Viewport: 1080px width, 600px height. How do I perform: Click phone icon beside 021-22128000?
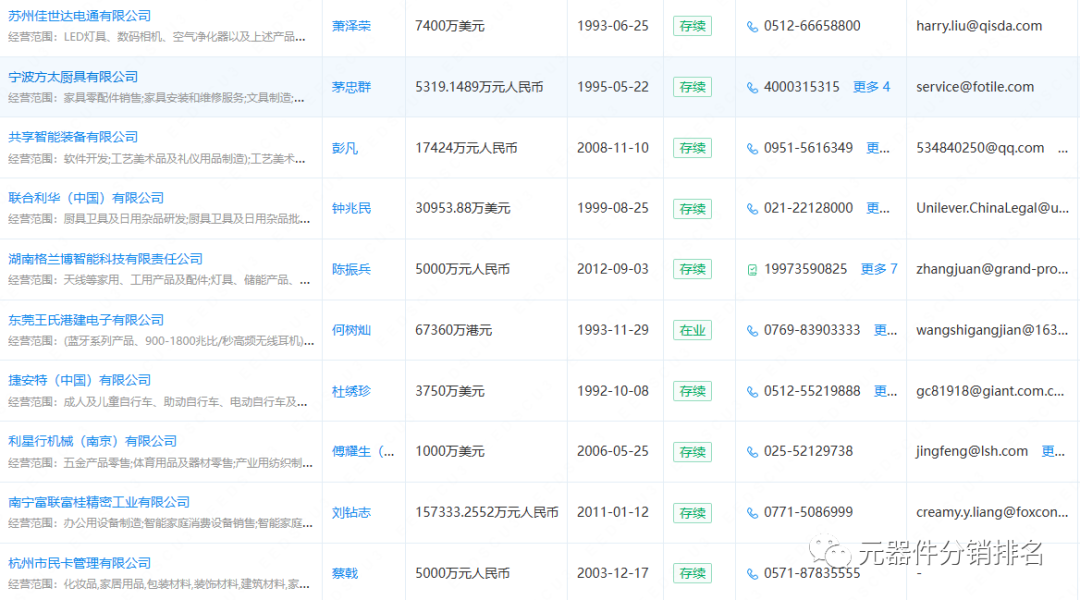point(752,209)
